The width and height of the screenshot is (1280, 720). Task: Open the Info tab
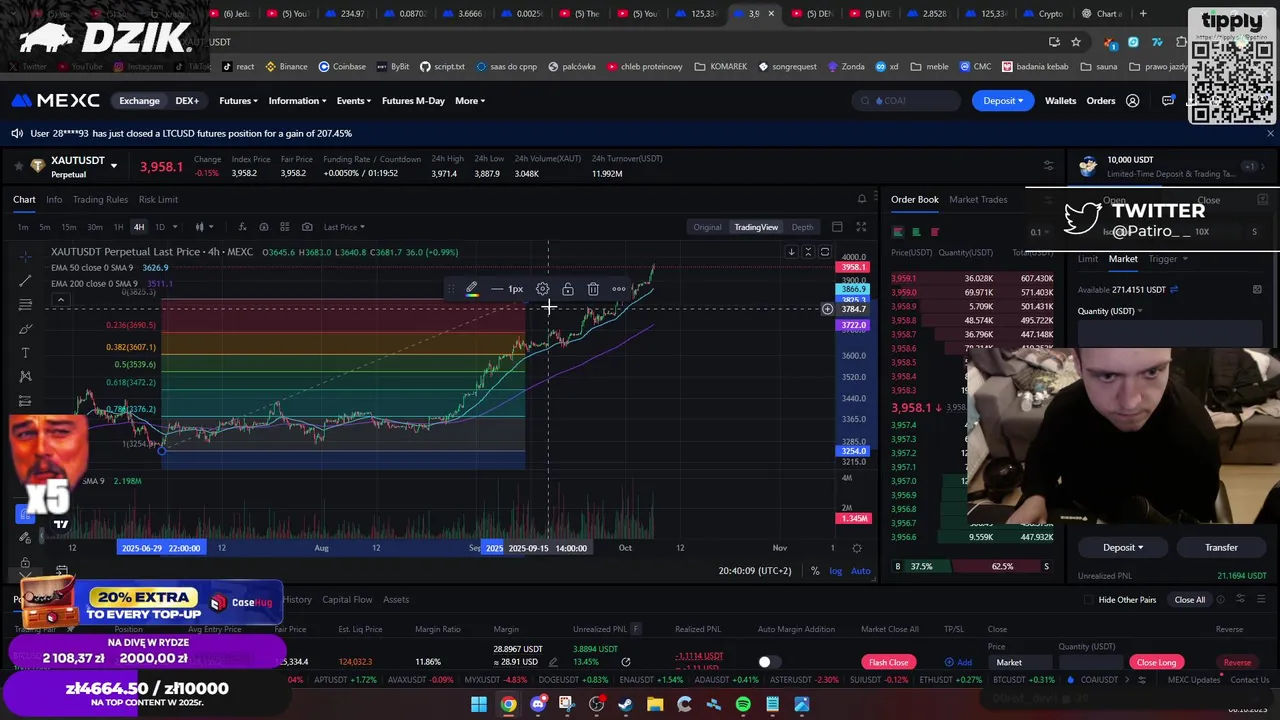(x=54, y=199)
